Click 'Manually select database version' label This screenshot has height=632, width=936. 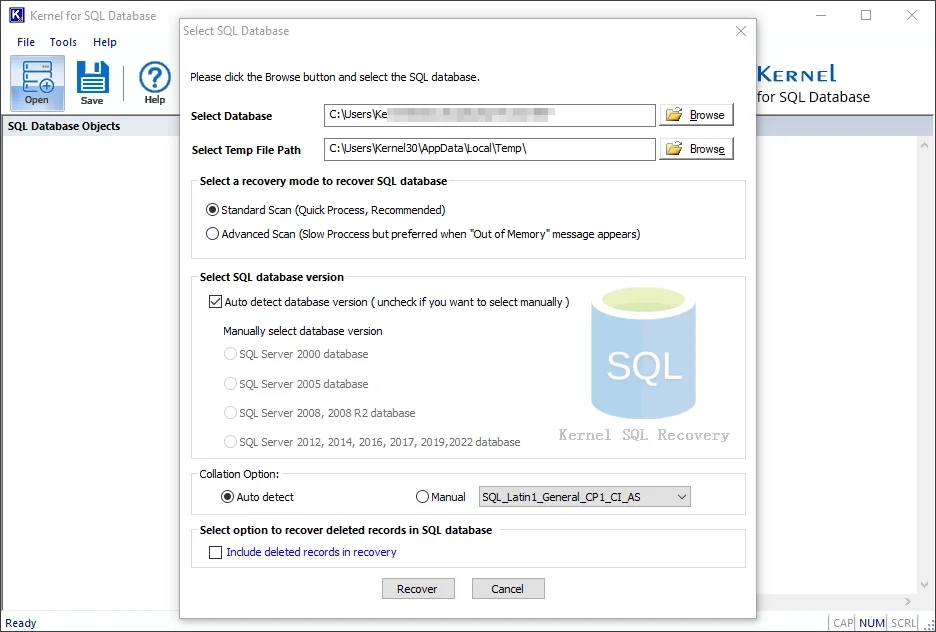point(303,331)
